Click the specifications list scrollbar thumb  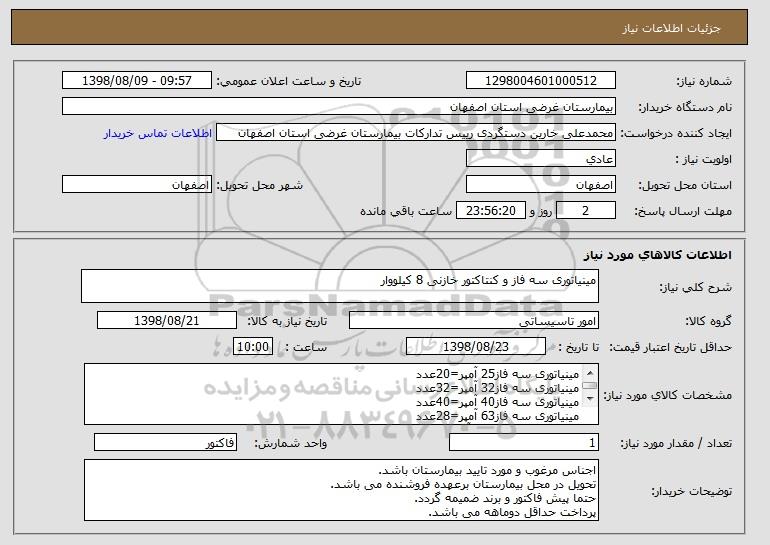pos(590,386)
